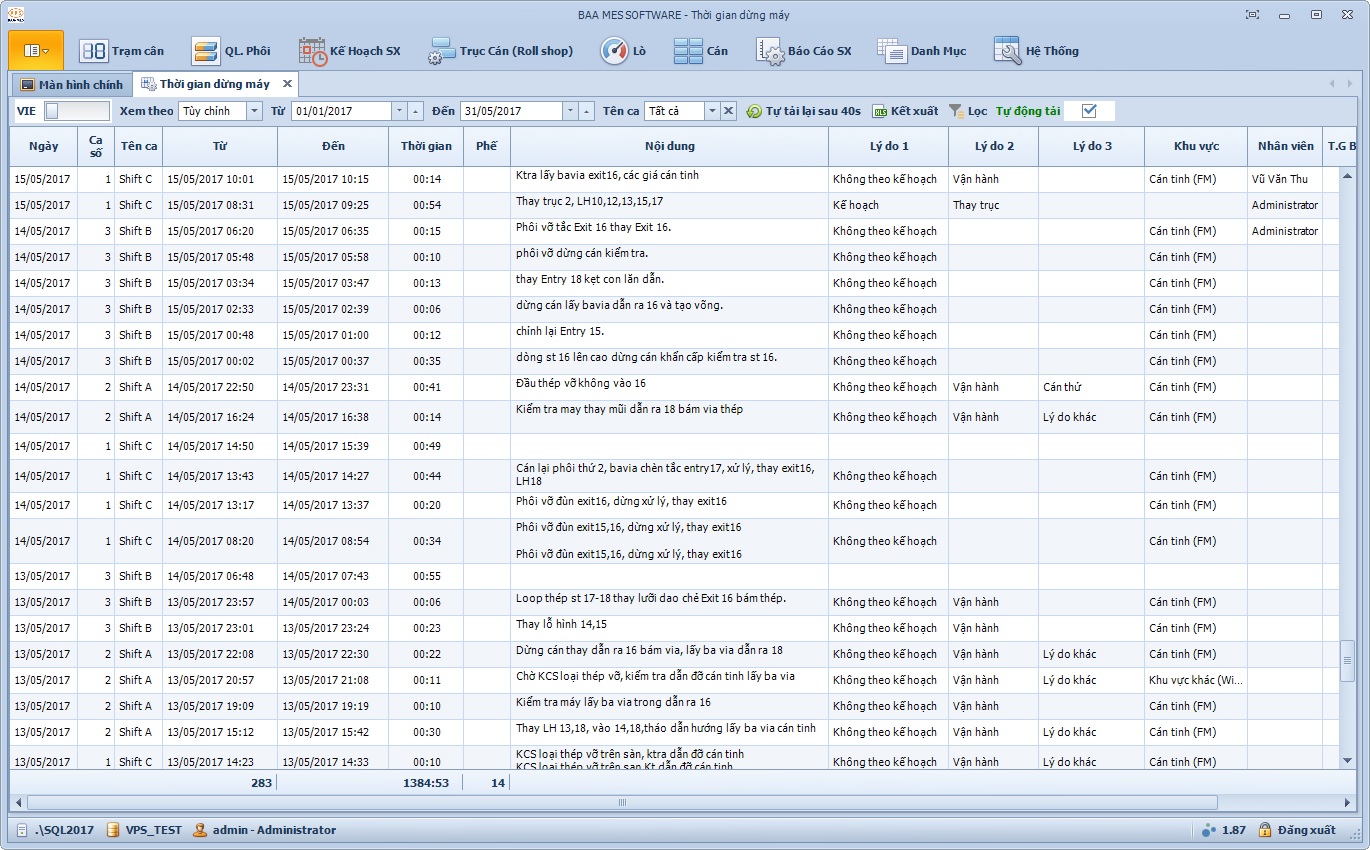Open the Tên ca shift dropdown
Screen dimensions: 1370x850
coord(712,111)
